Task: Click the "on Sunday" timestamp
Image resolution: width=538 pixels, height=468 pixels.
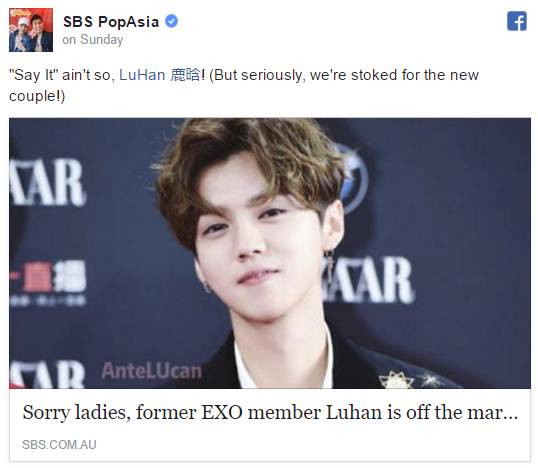Action: (93, 39)
